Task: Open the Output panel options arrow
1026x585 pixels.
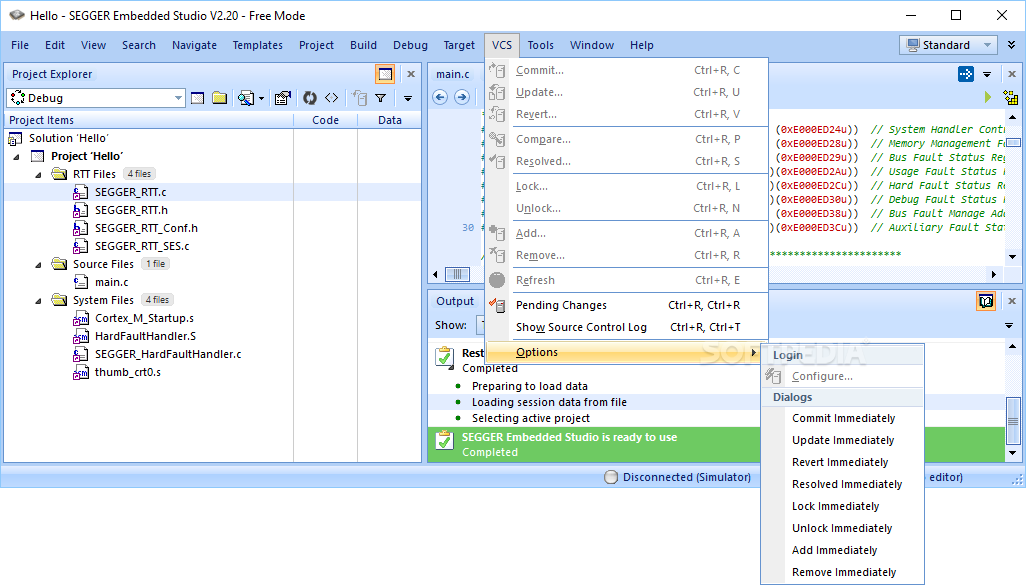Action: click(1009, 325)
